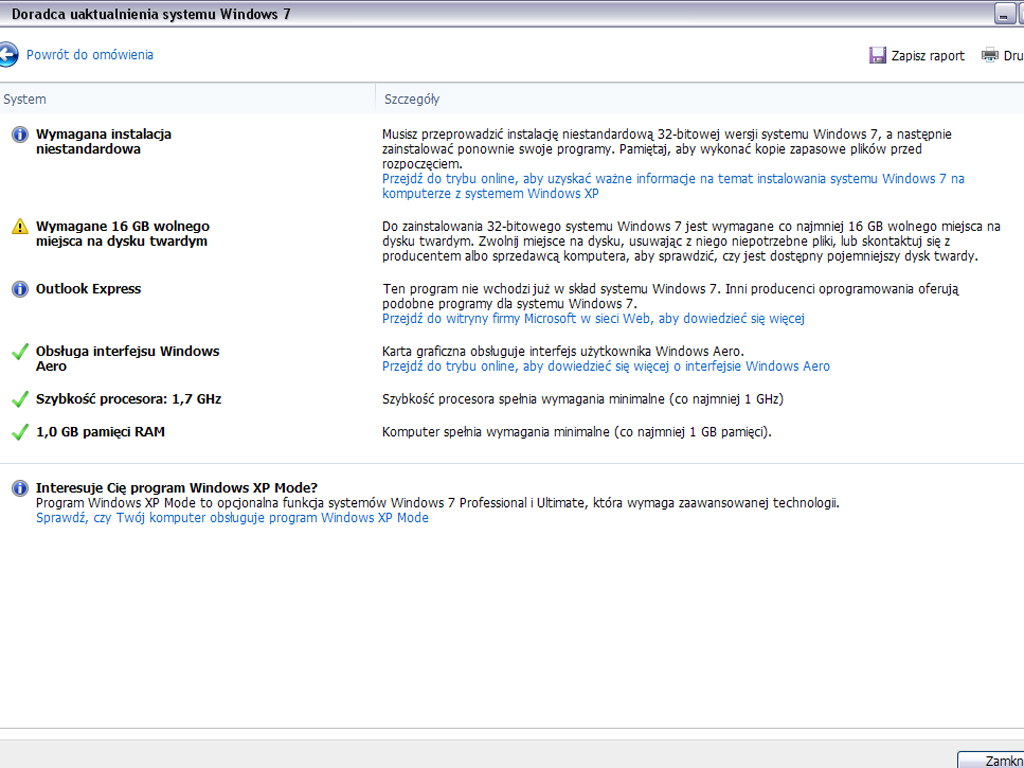Image resolution: width=1024 pixels, height=768 pixels.
Task: Click the floppy disk save report icon
Action: 877,56
